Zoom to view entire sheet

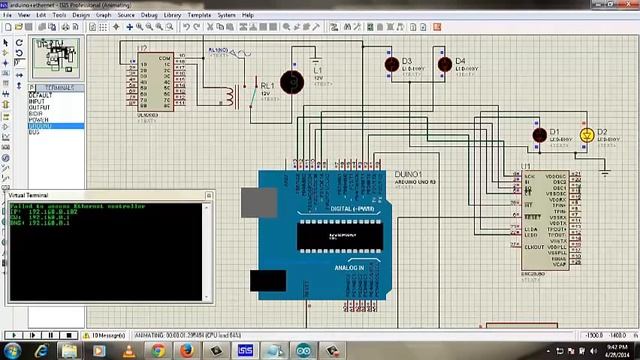point(159,27)
